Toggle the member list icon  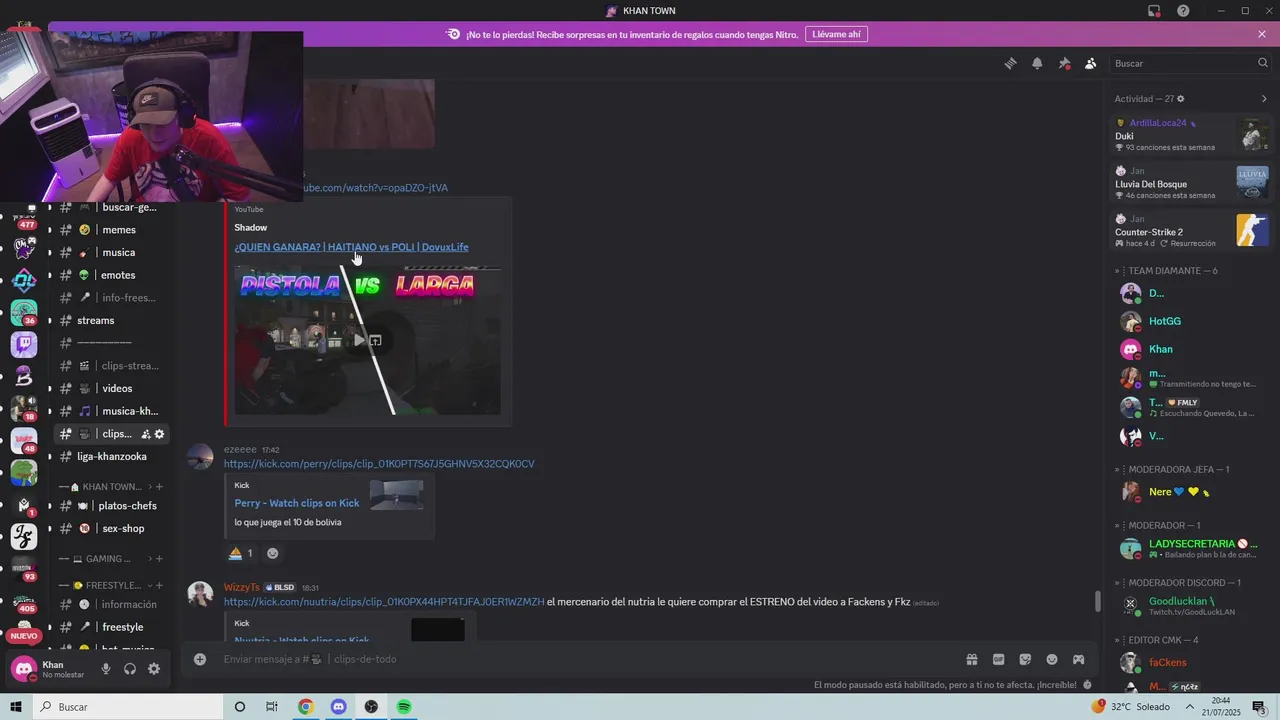coord(1090,63)
